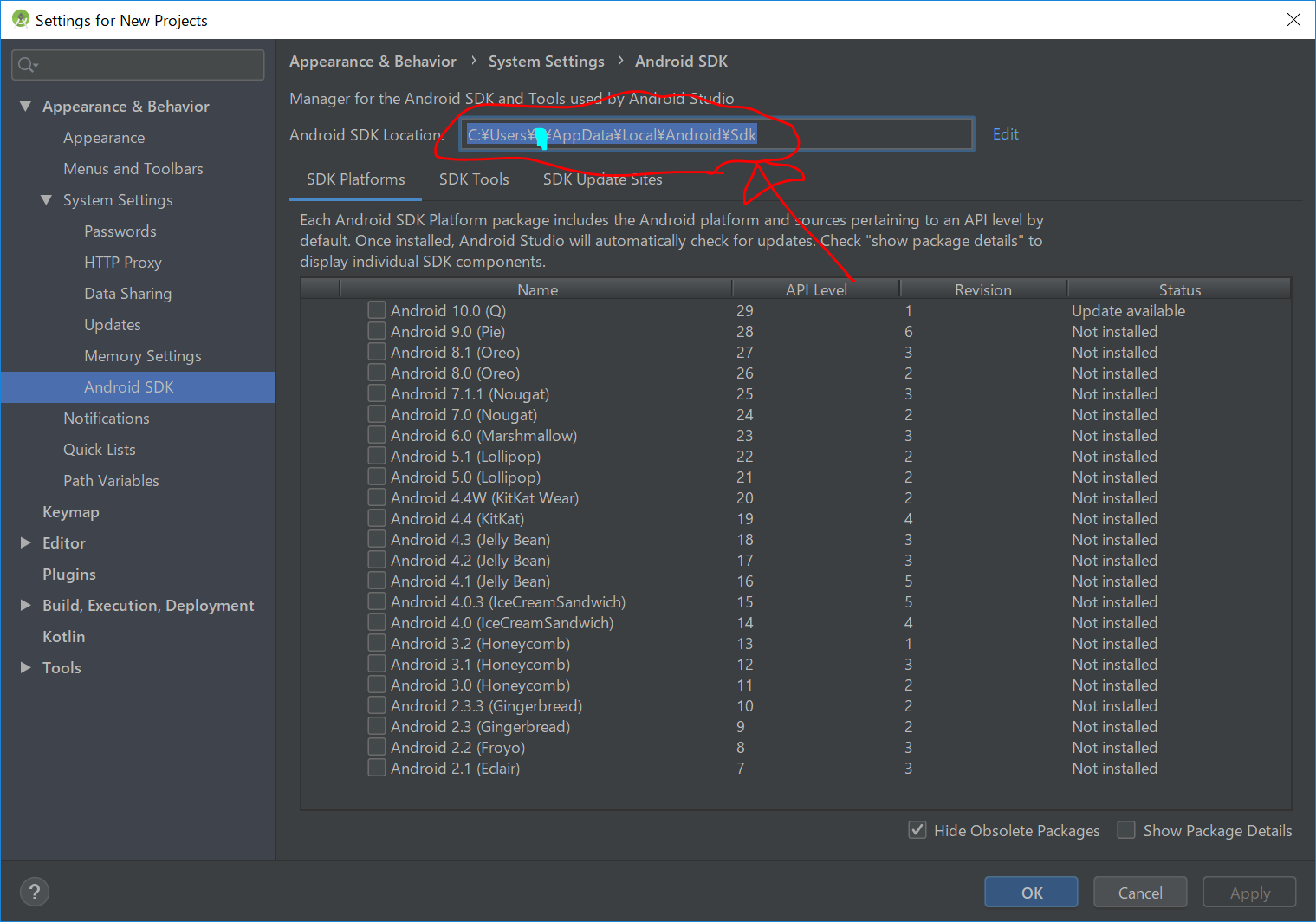Image resolution: width=1316 pixels, height=922 pixels.
Task: Open Appearance settings page
Action: (x=104, y=138)
